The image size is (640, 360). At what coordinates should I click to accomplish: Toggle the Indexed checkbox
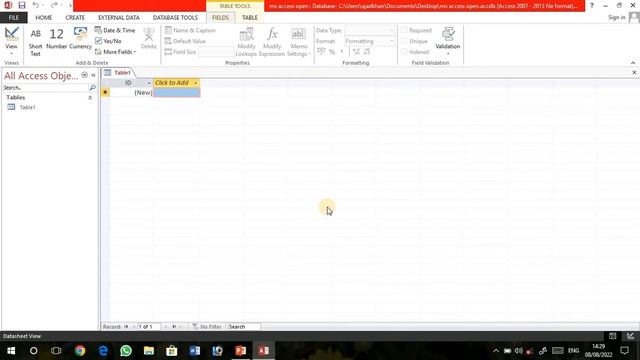404,52
